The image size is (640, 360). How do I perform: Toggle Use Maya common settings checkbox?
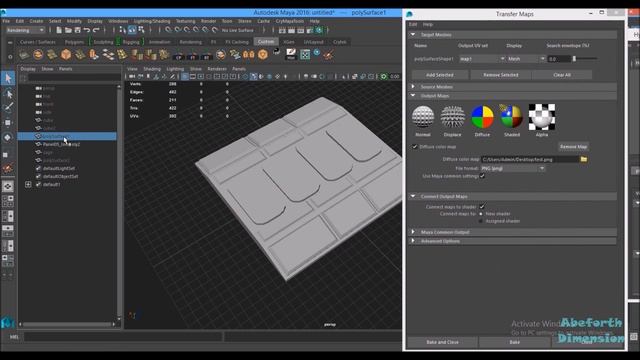point(482,176)
